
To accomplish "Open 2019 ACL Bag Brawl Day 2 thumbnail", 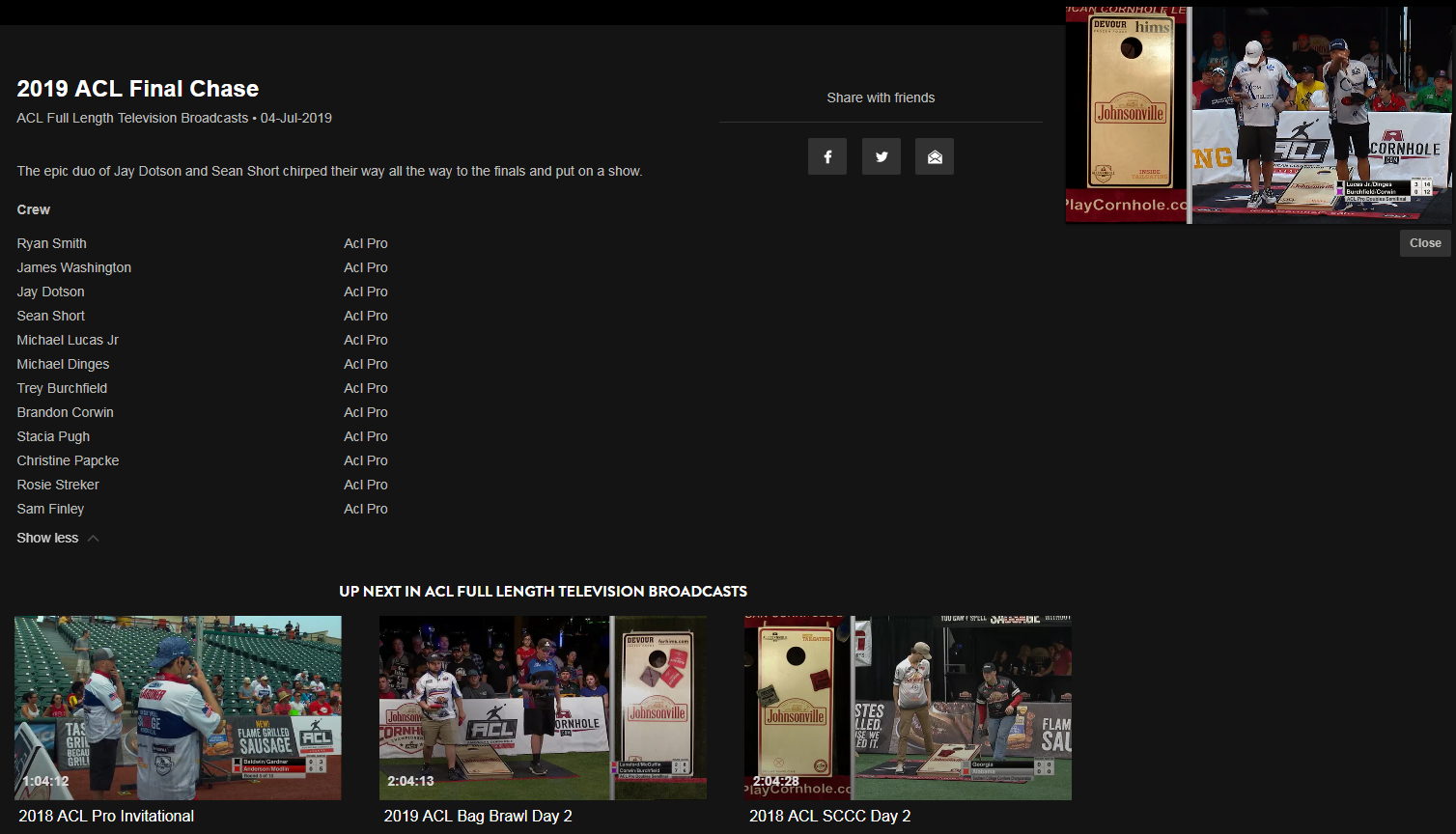I will click(x=543, y=708).
